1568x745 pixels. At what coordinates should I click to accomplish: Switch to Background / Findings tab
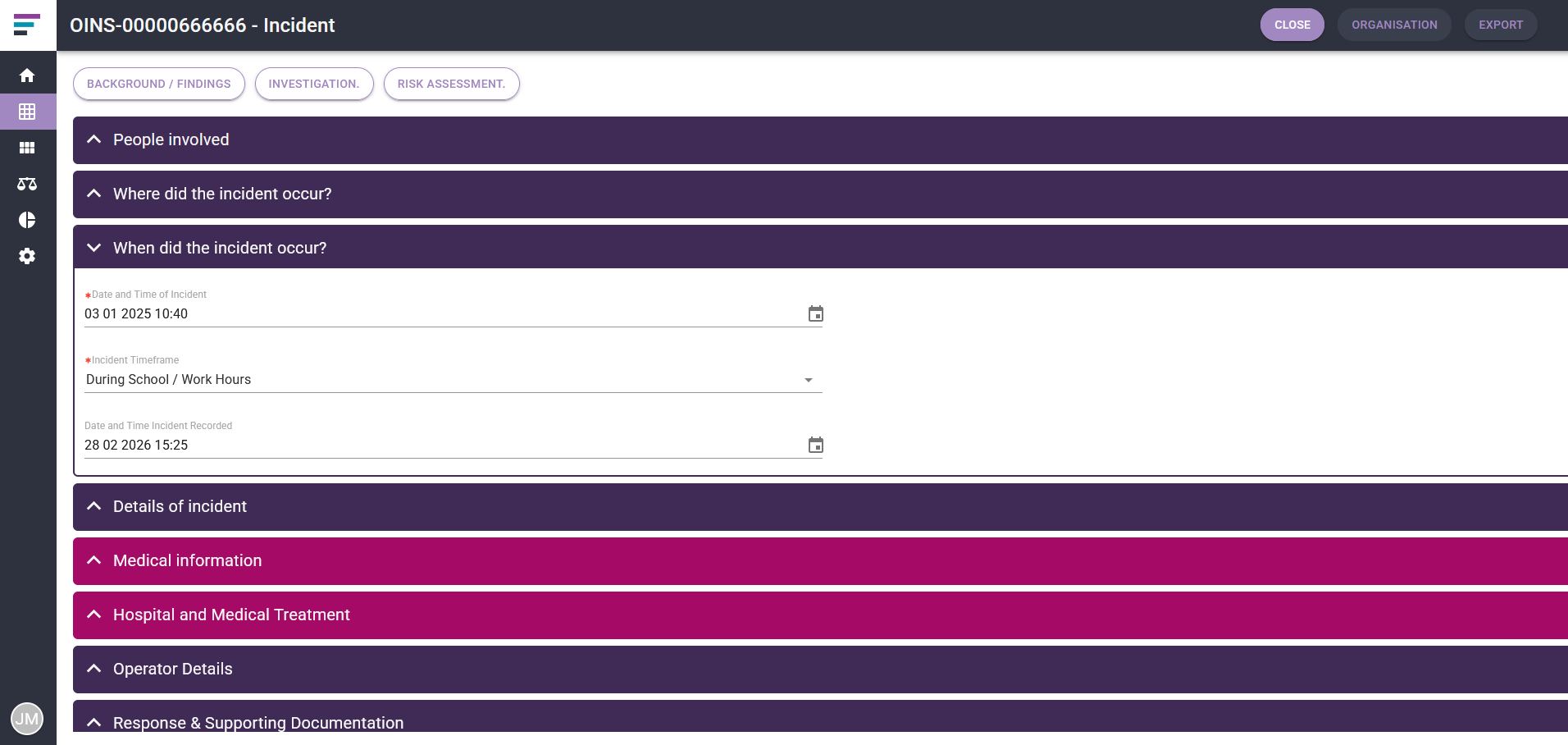coord(159,84)
